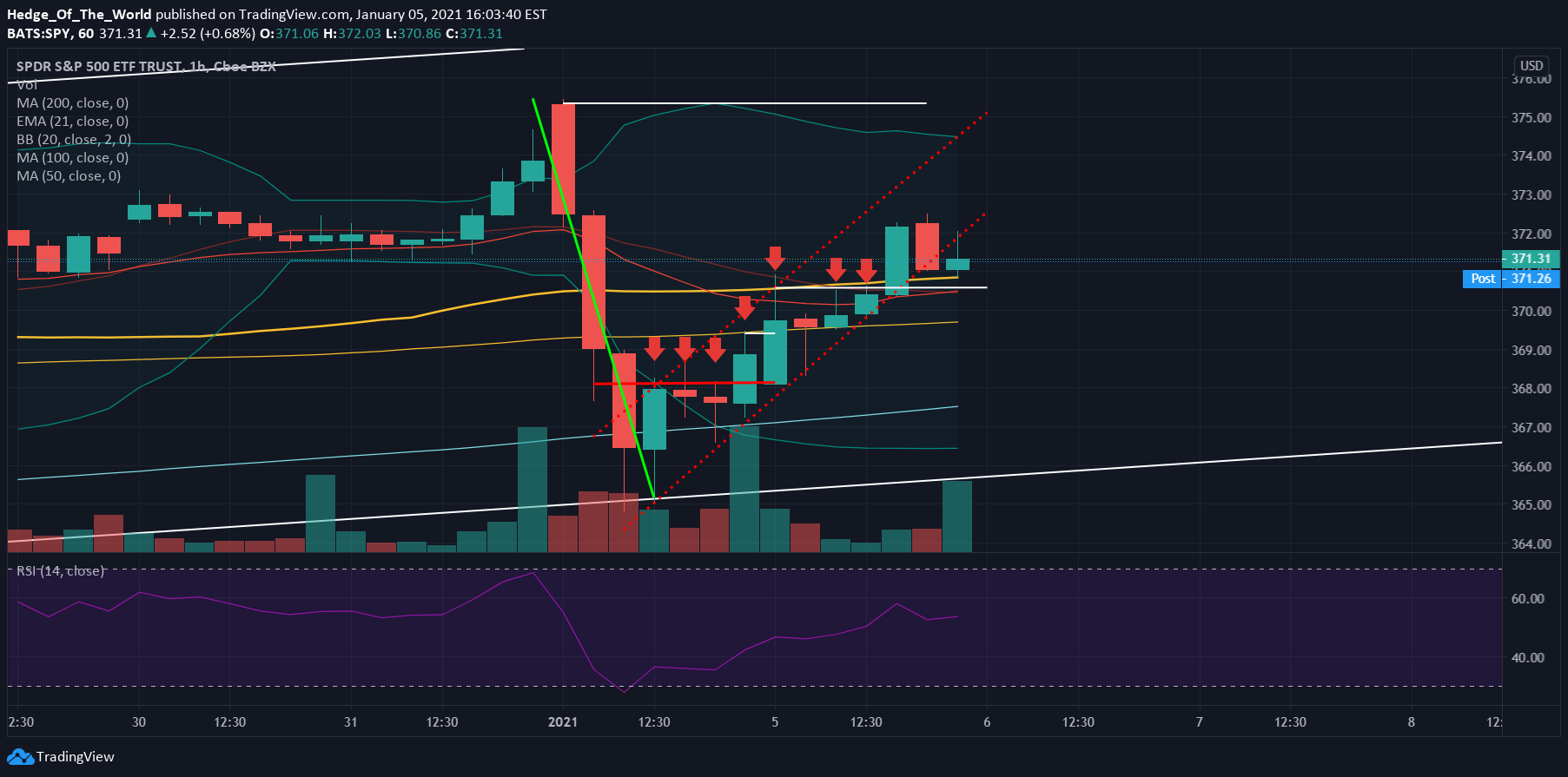Click the 7 date label on time axis
1568x777 pixels.
(x=1200, y=722)
